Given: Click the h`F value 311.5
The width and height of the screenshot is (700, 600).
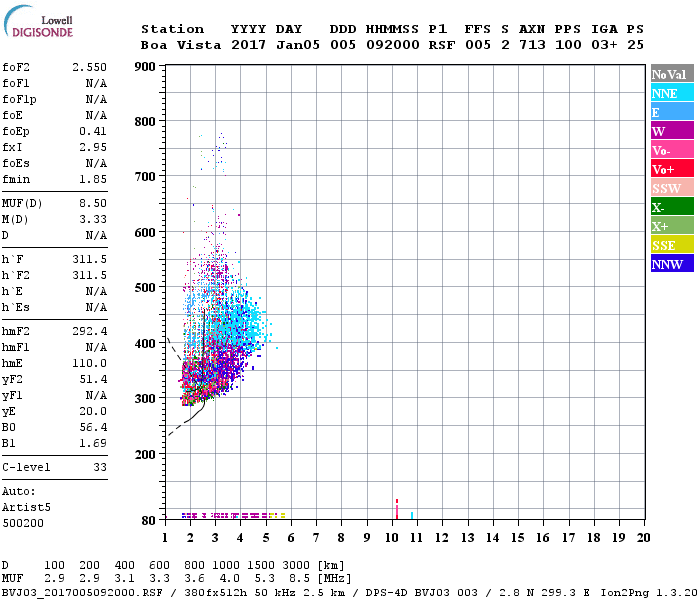Looking at the screenshot, I should pyautogui.click(x=89, y=259).
